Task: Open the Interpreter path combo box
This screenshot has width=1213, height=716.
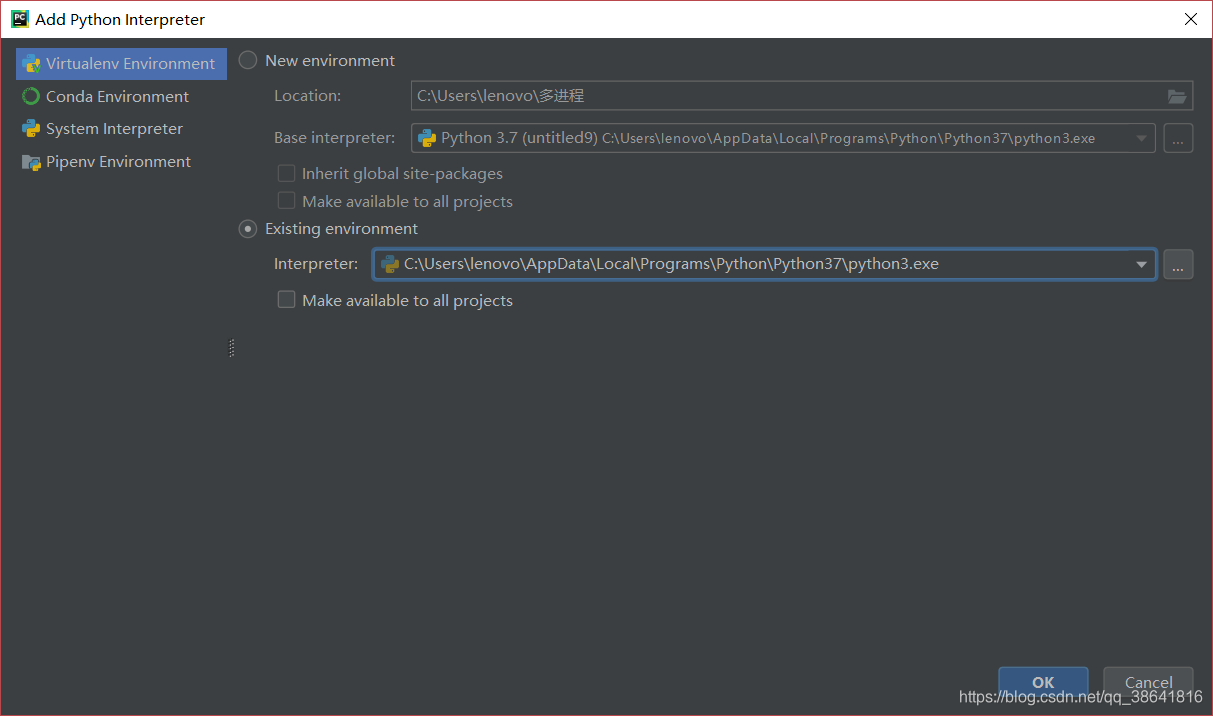Action: 765,264
